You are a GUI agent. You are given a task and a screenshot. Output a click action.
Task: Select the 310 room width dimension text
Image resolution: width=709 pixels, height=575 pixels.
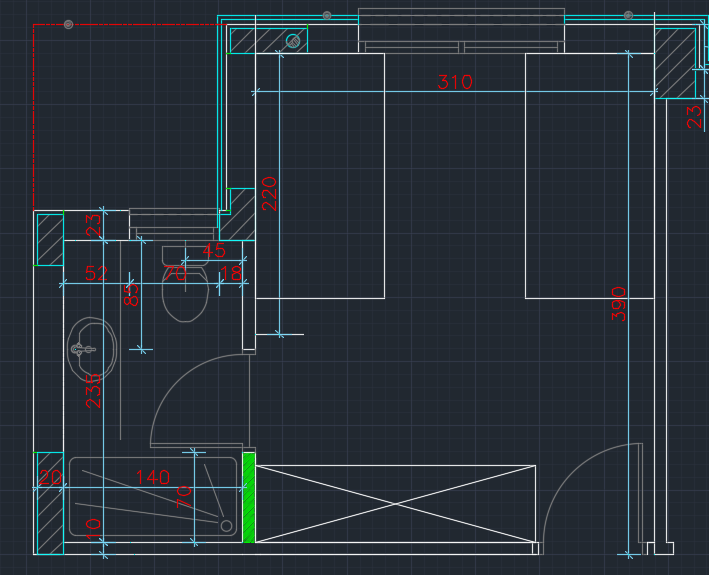455,82
